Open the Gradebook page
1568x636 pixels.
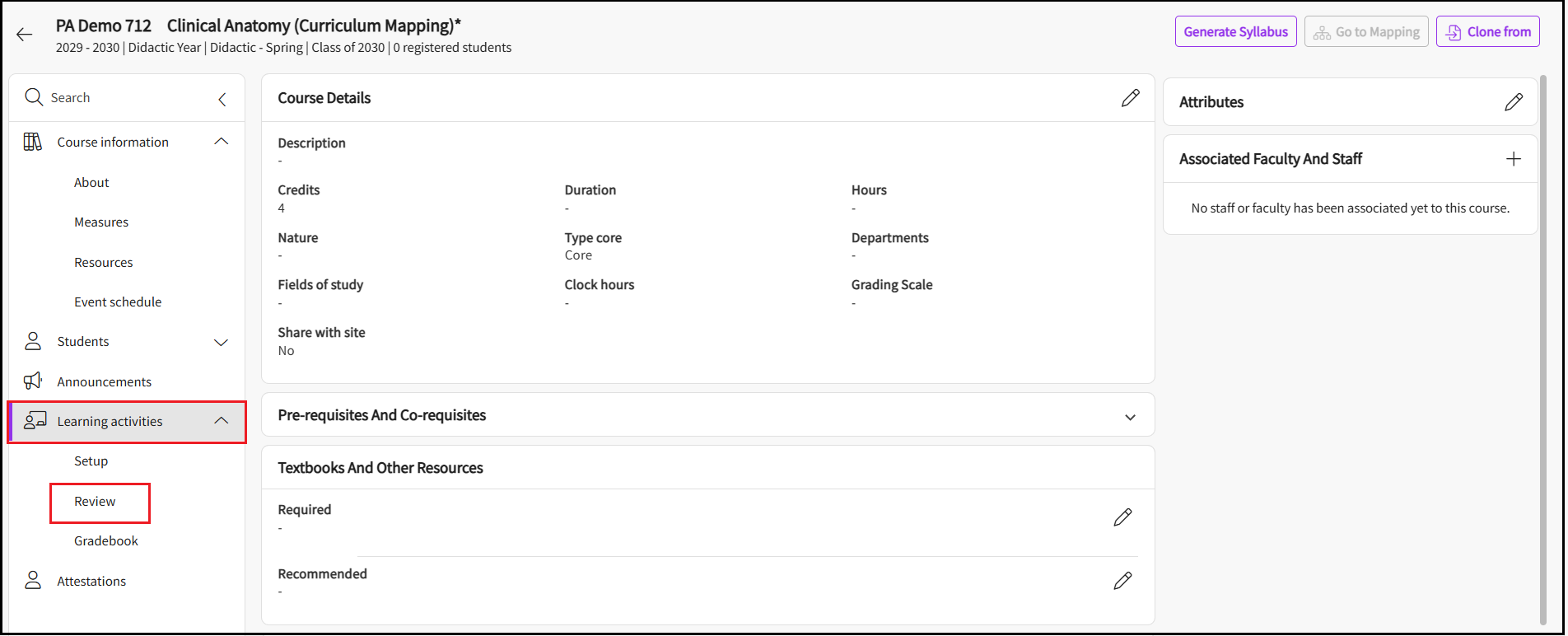click(x=106, y=541)
